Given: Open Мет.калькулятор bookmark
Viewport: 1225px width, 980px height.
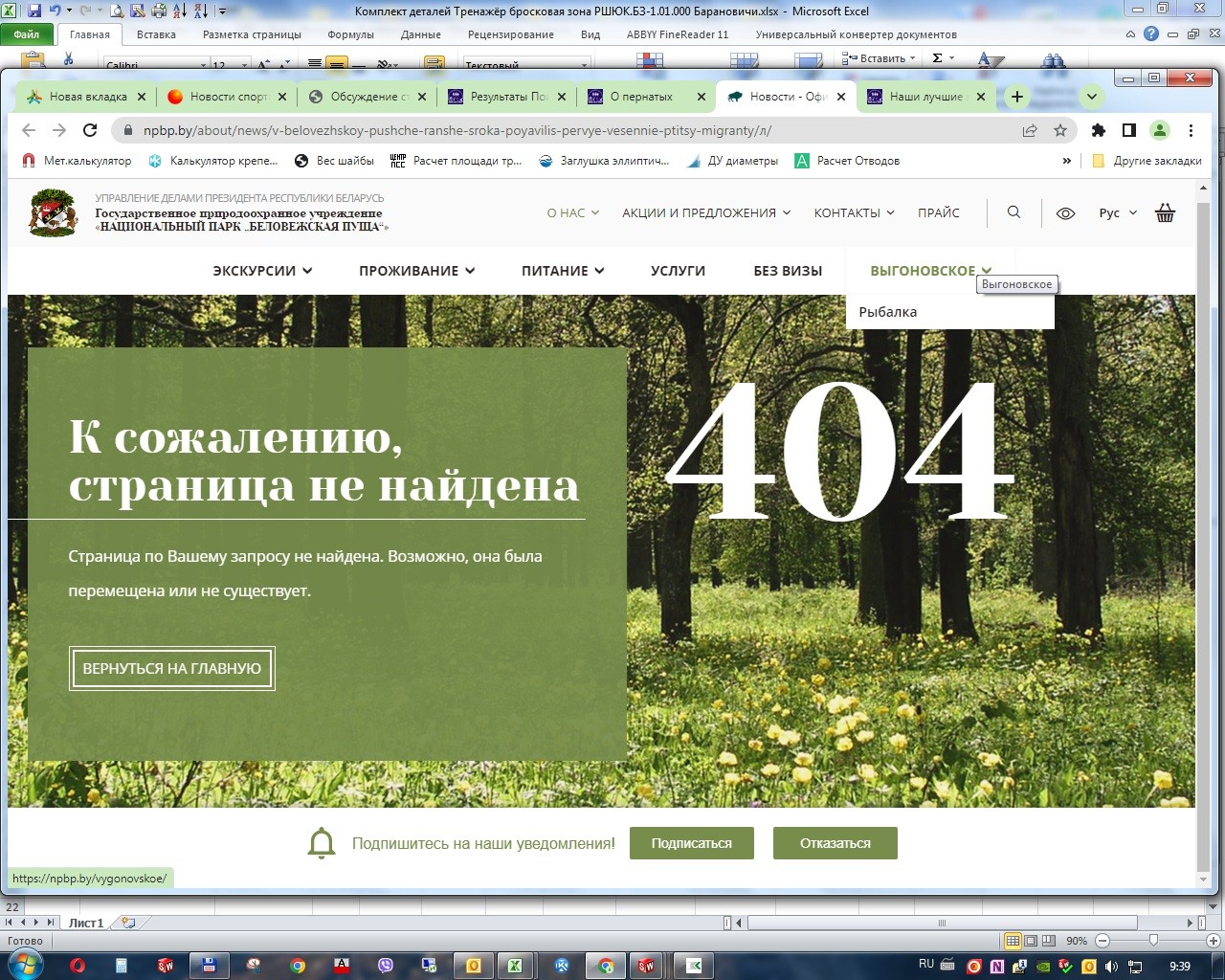Looking at the screenshot, I should pos(77,161).
